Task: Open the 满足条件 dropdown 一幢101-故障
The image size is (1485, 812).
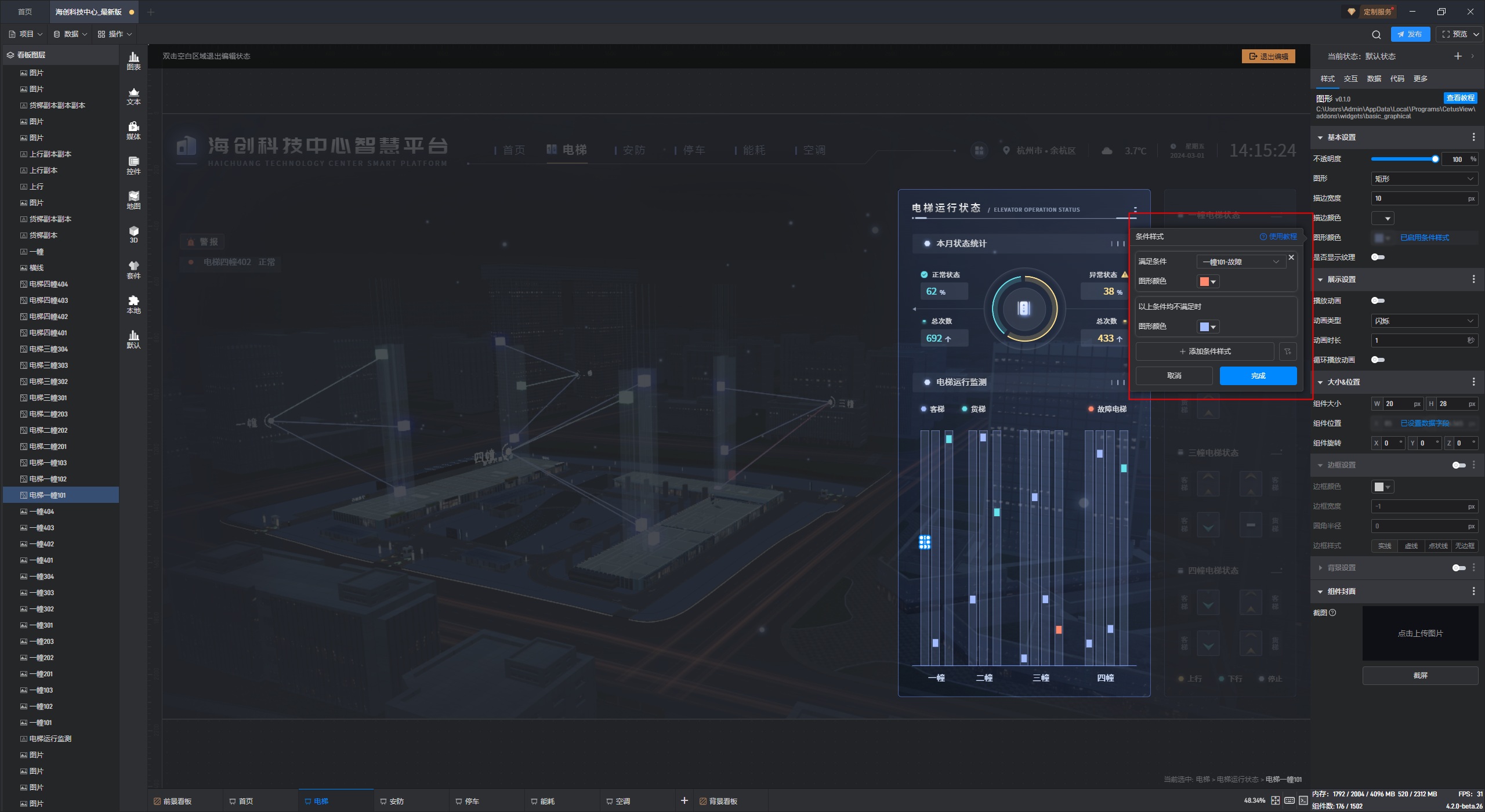Action: coord(1241,262)
